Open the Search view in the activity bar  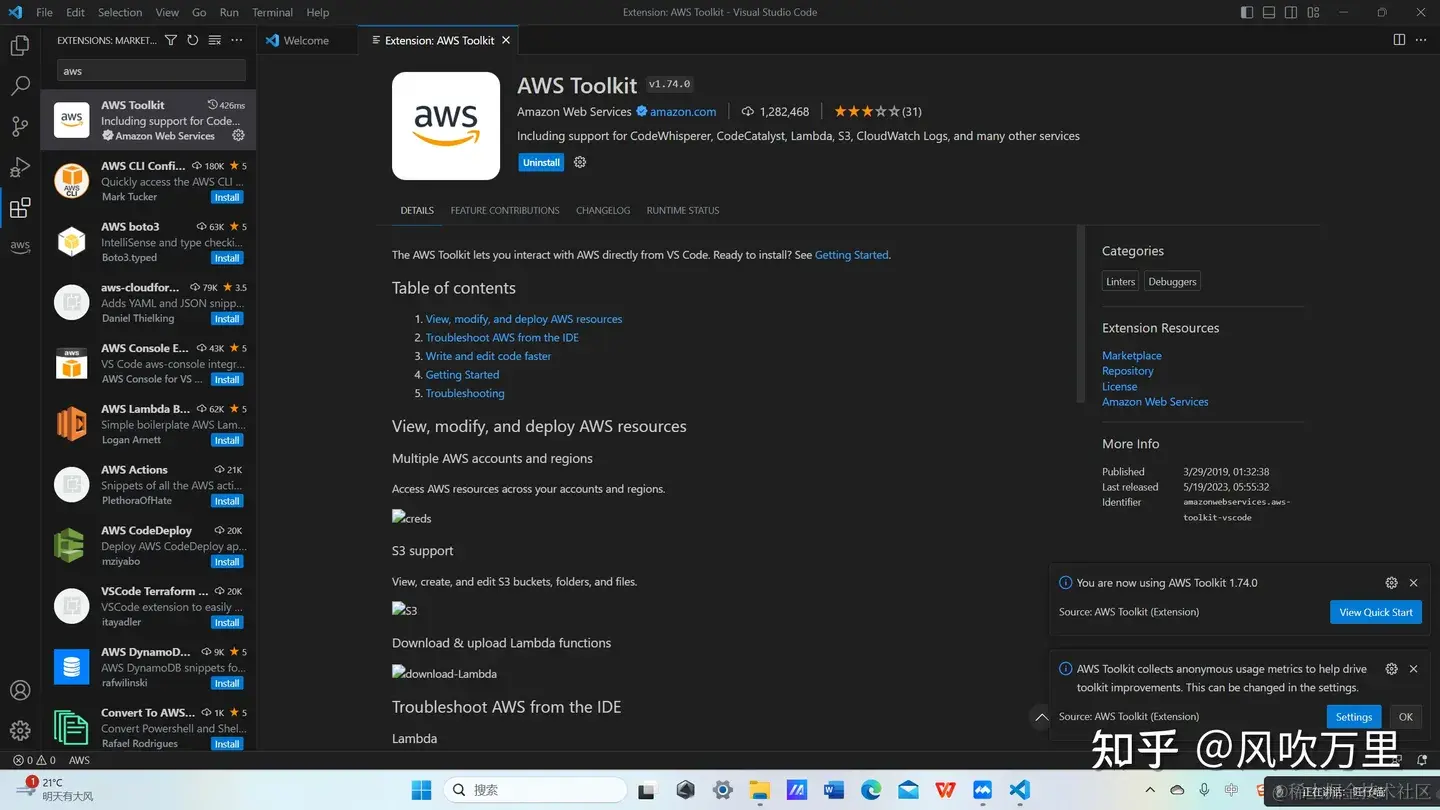[x=20, y=86]
